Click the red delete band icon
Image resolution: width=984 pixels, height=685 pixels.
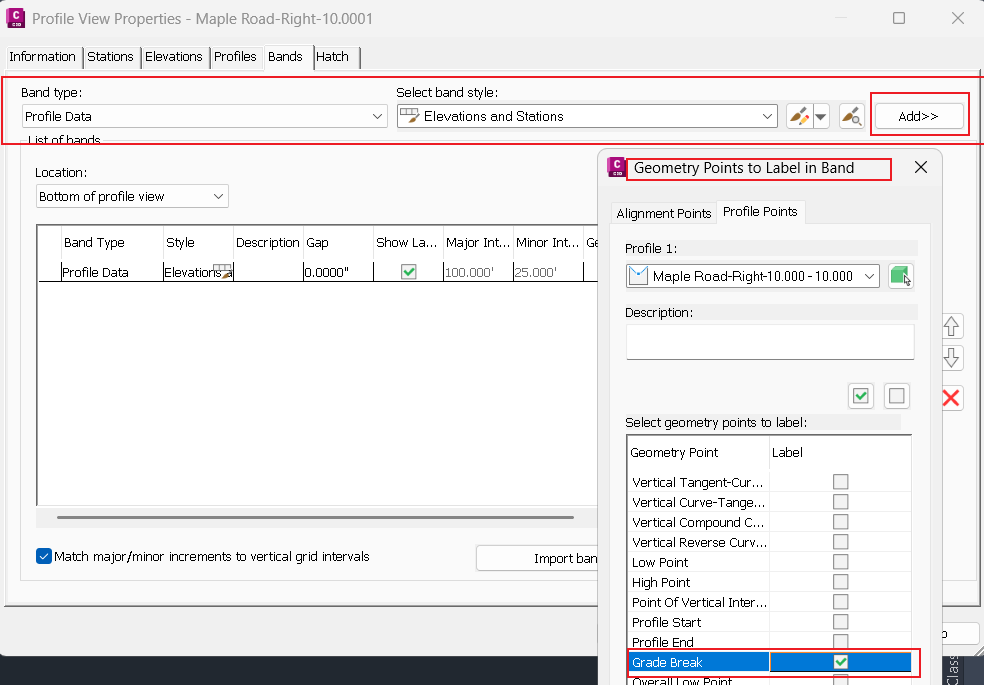(951, 398)
